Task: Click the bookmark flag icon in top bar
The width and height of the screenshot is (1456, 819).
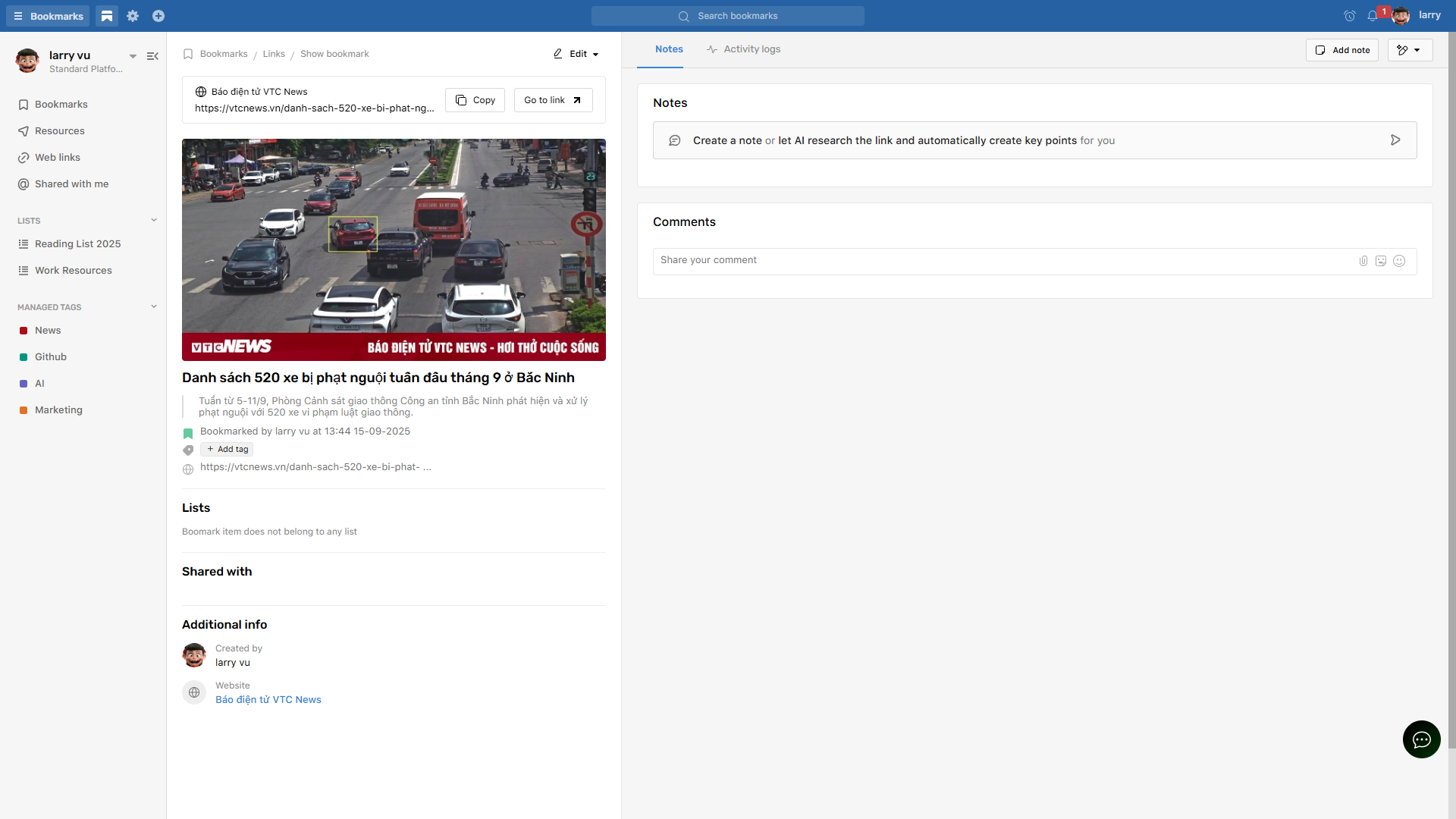Action: click(107, 16)
